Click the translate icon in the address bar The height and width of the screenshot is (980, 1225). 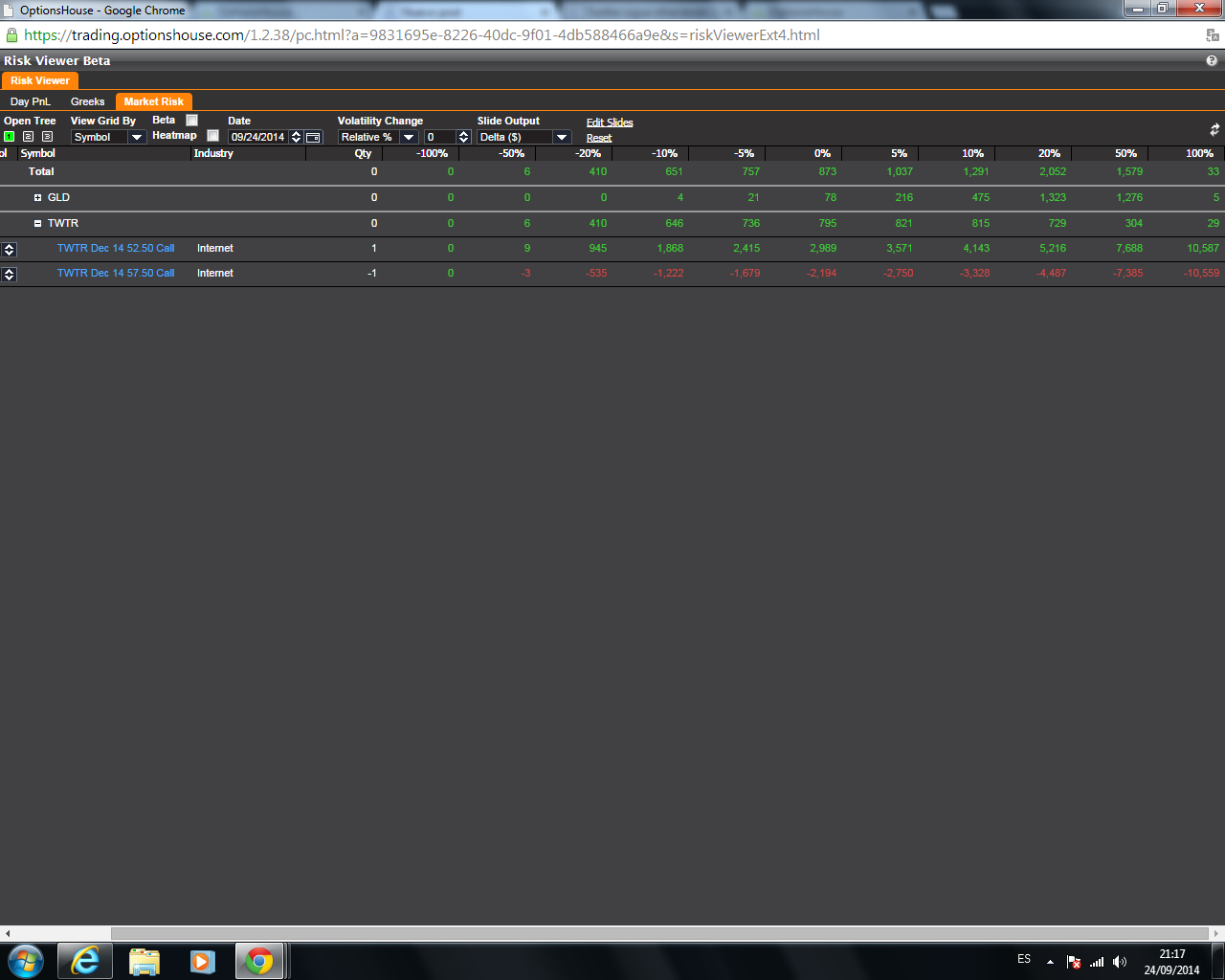(1213, 35)
